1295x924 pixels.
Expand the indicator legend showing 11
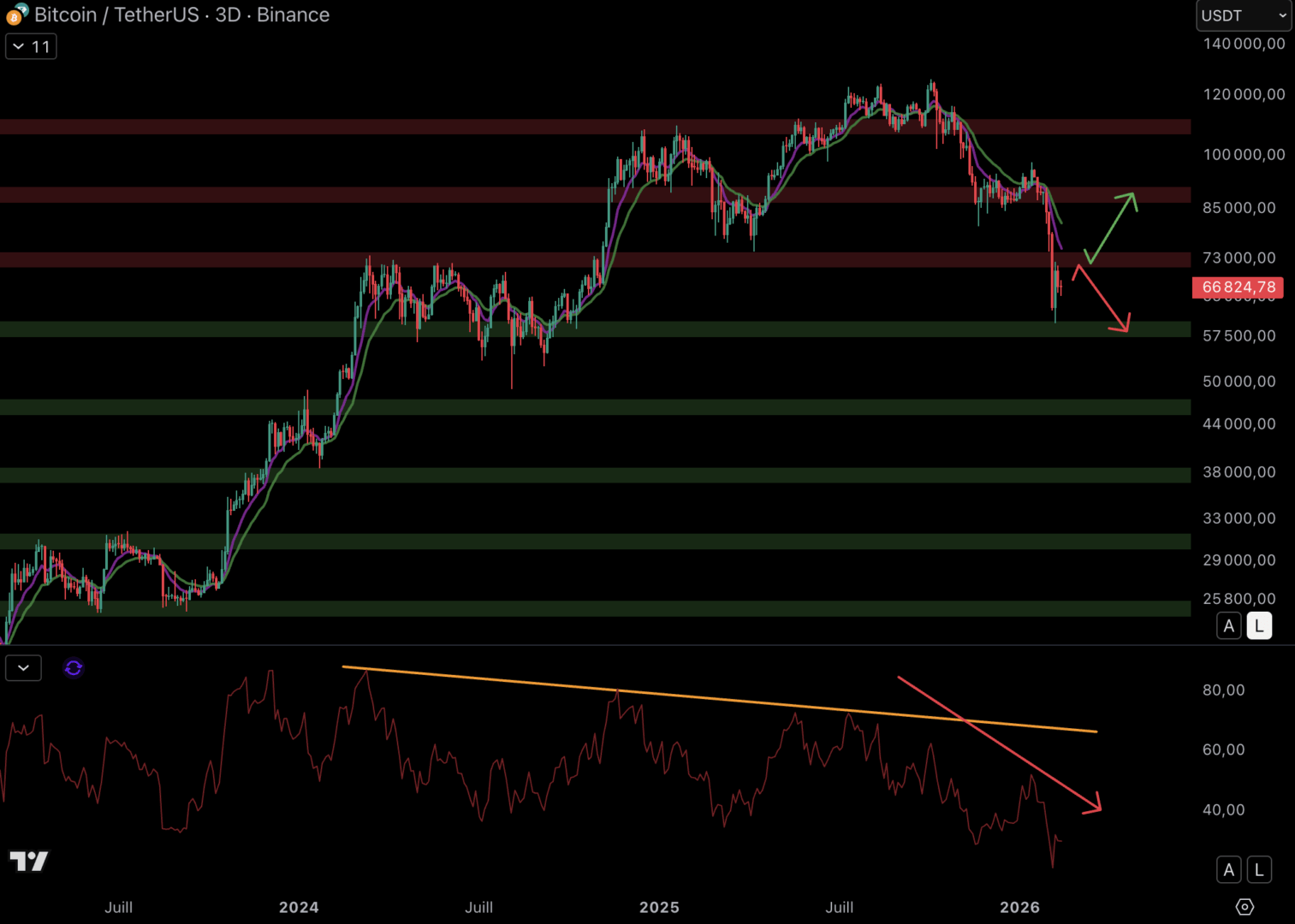(31, 46)
